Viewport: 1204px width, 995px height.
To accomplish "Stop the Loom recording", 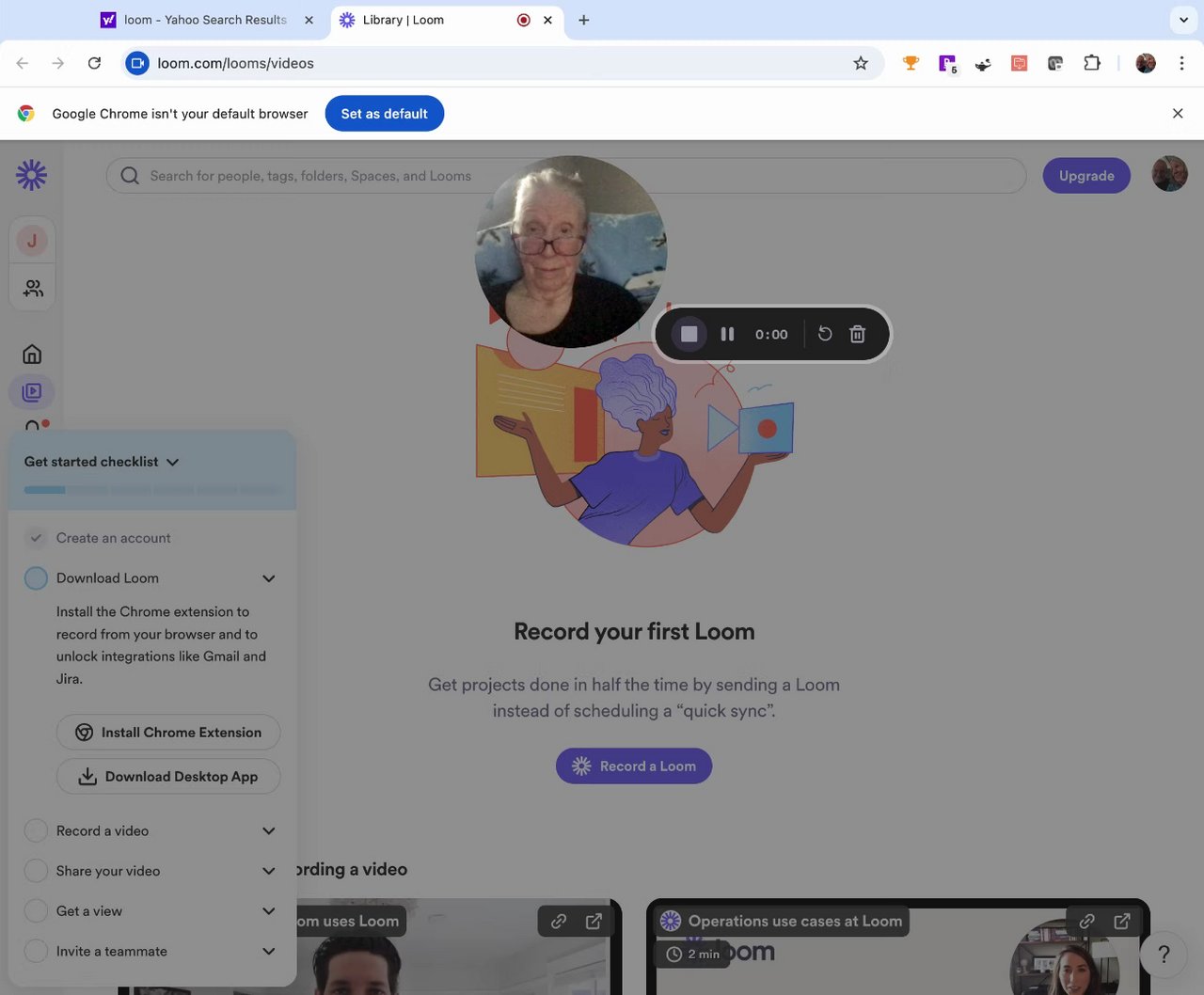I will tap(689, 334).
